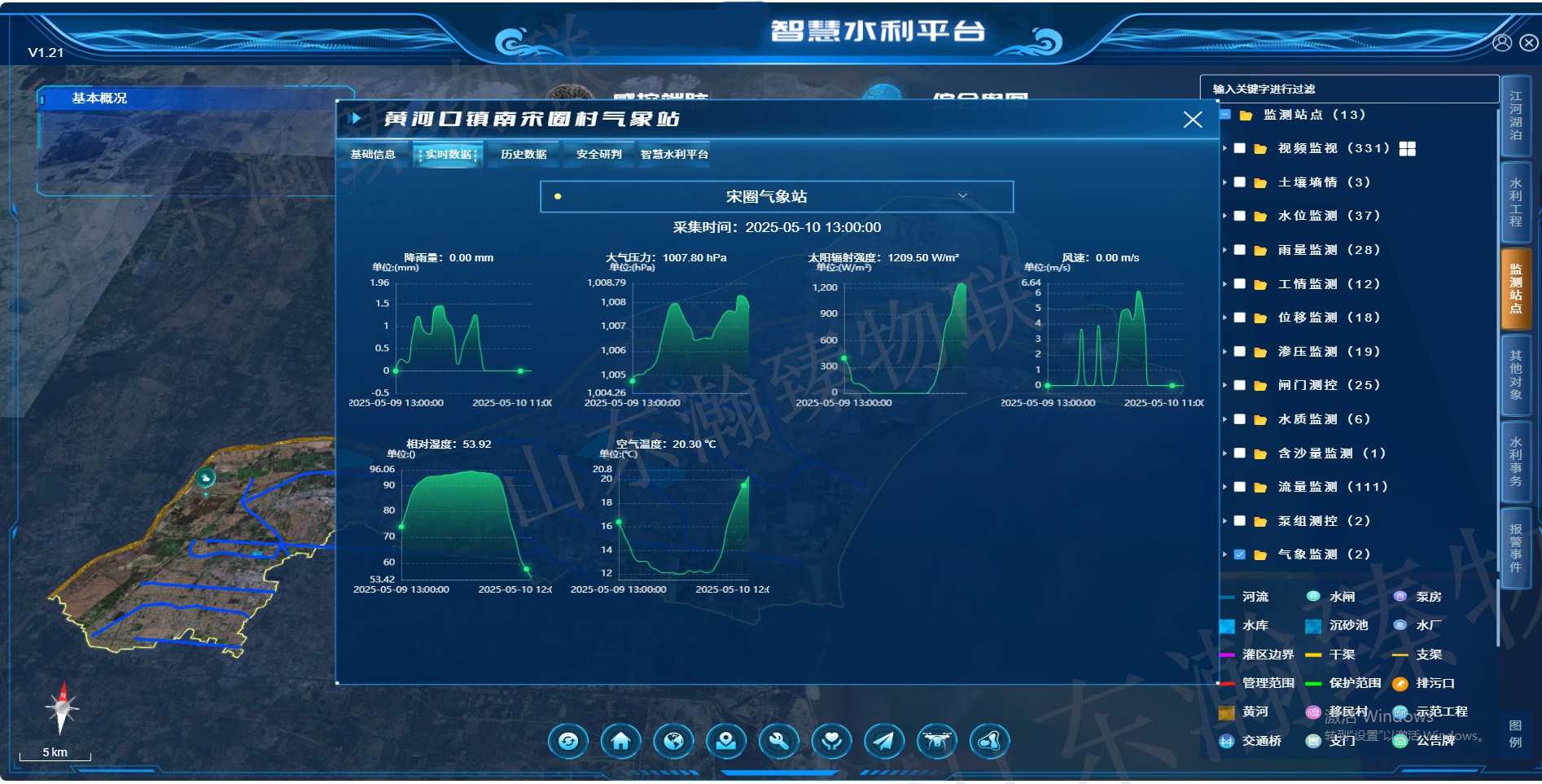Click the paper plane icon
The height and width of the screenshot is (784, 1542).
(x=884, y=742)
